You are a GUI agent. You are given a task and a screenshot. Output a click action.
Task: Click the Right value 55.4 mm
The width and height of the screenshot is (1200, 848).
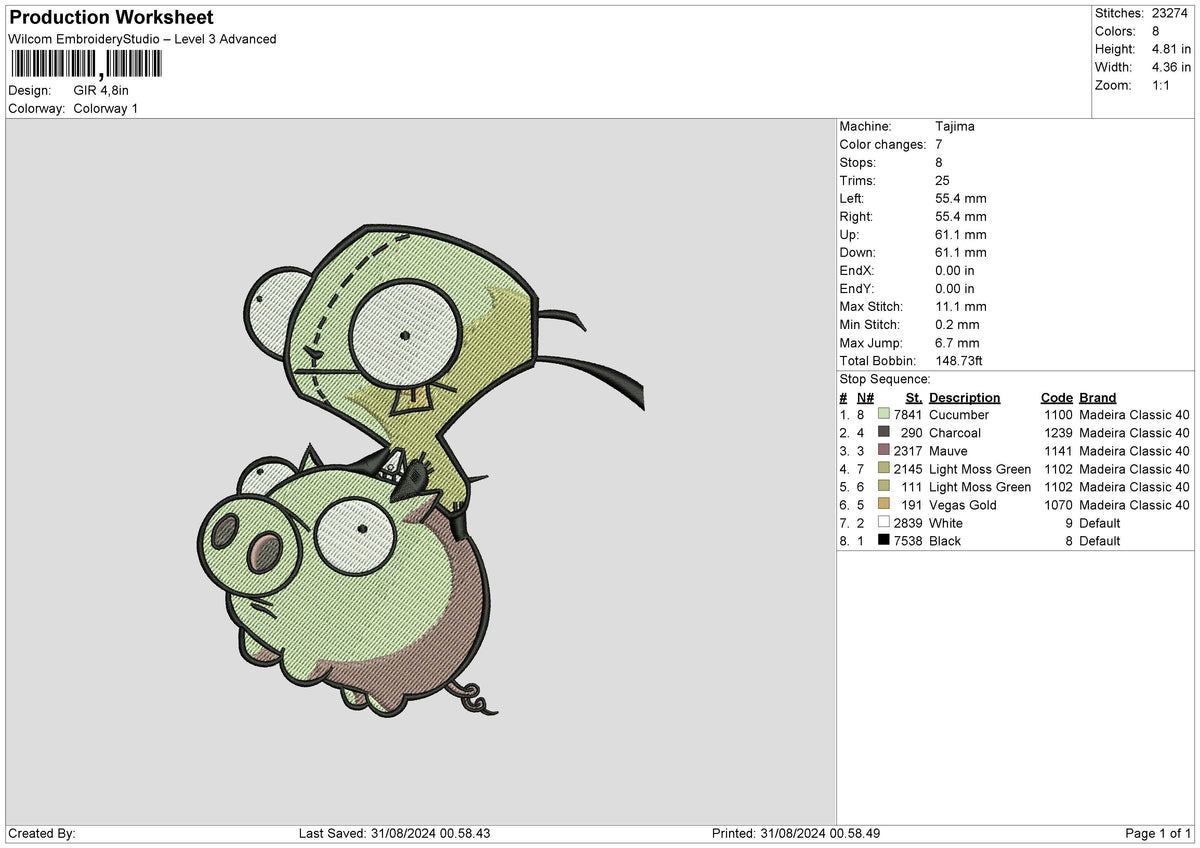(961, 216)
